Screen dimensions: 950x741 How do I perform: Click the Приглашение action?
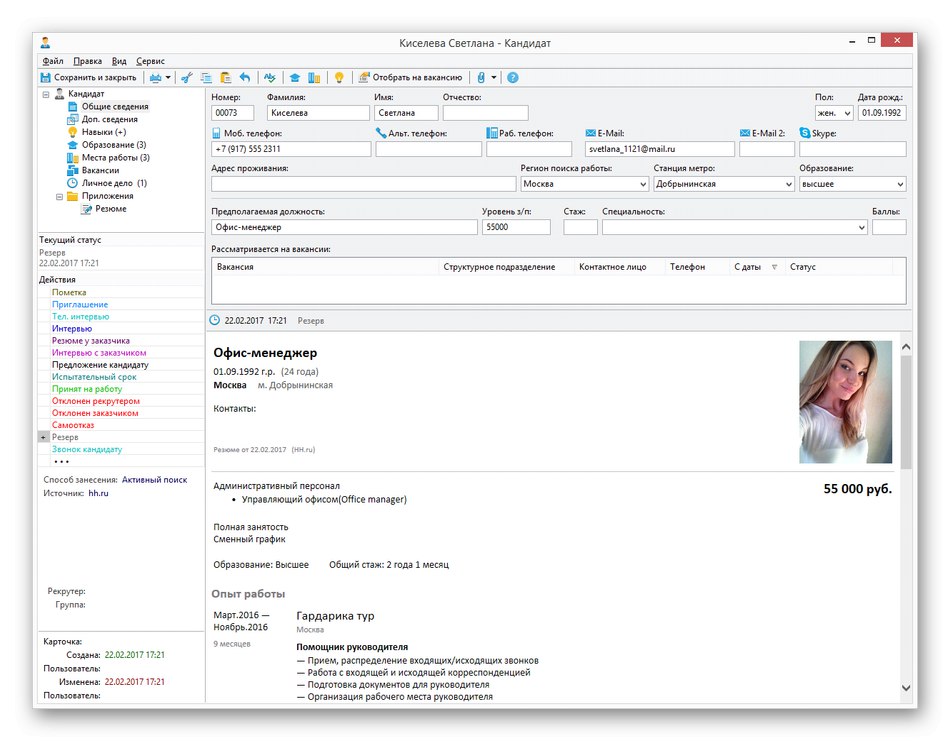[80, 305]
